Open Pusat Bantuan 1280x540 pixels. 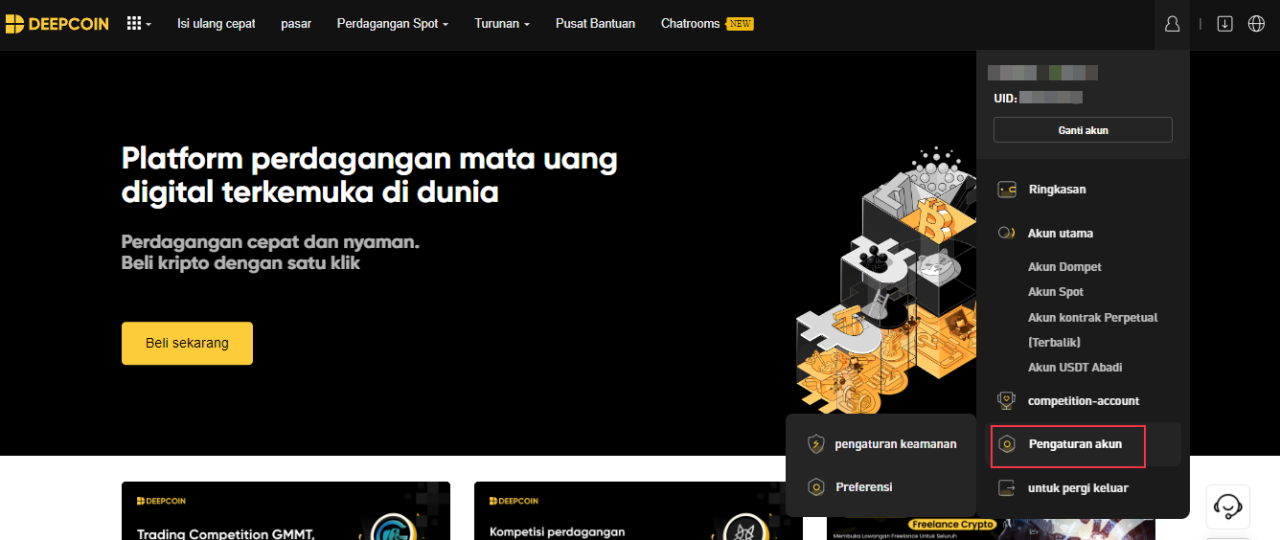pos(595,23)
